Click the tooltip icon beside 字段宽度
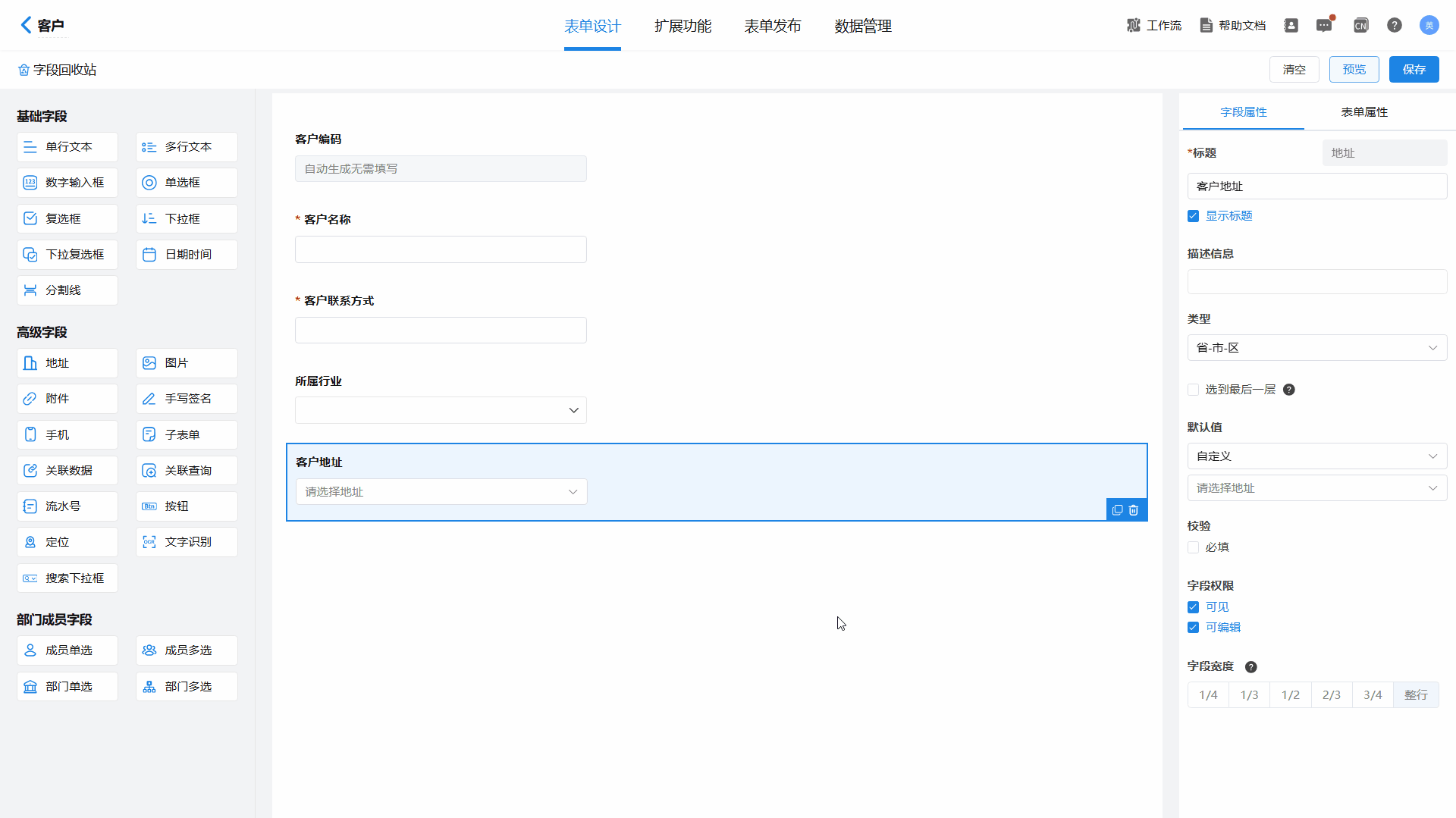1456x818 pixels. coord(1251,667)
